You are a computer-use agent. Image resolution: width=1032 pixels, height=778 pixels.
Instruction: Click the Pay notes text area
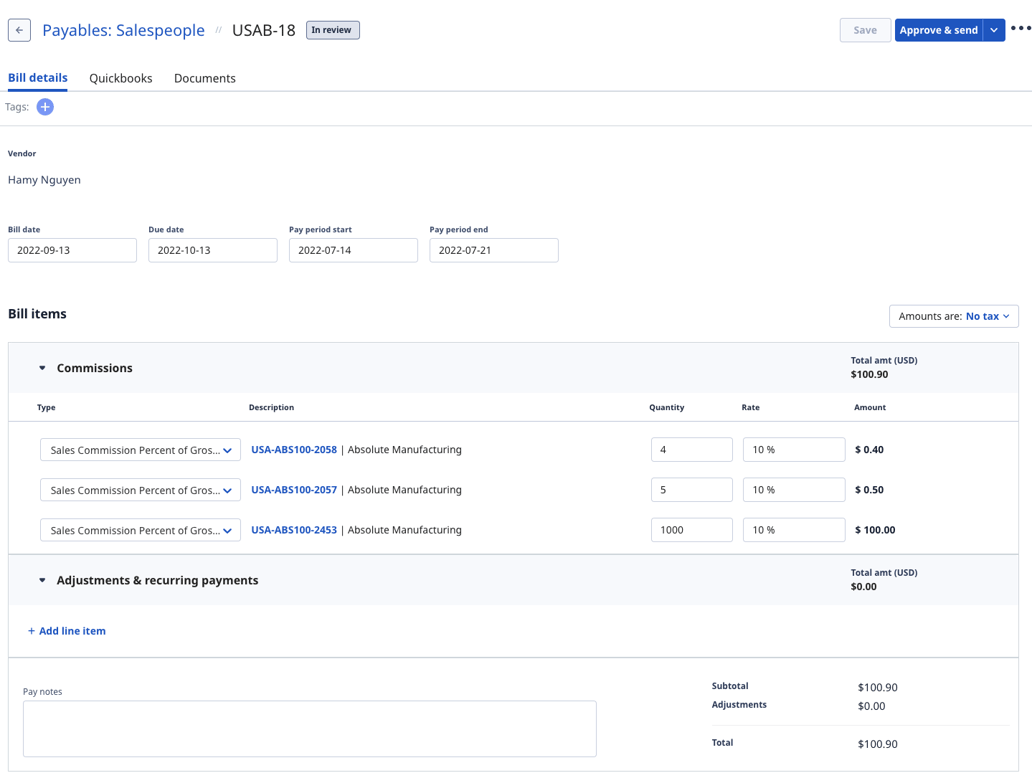pyautogui.click(x=310, y=729)
